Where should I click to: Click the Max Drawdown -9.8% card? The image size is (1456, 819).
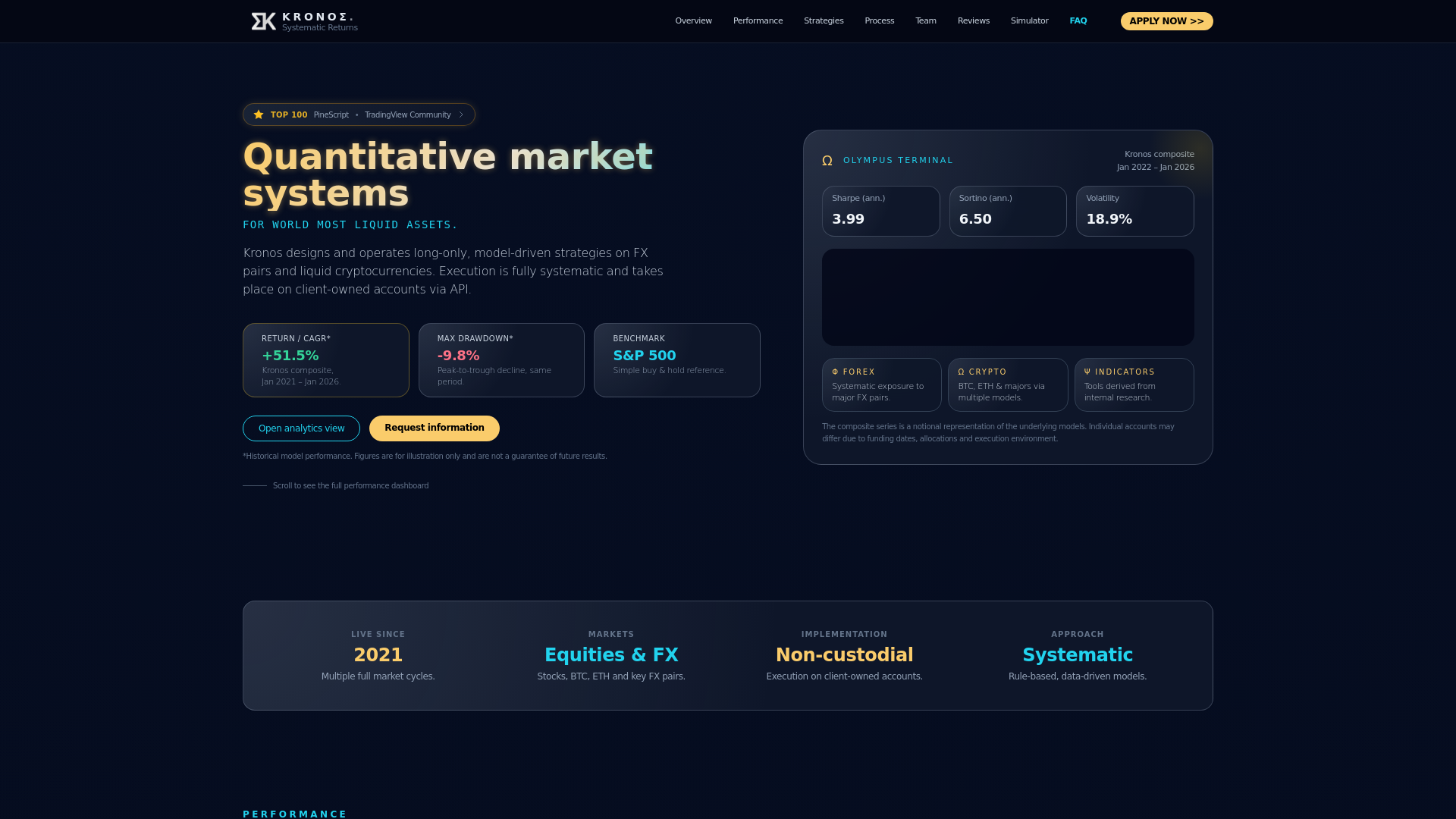click(x=501, y=360)
